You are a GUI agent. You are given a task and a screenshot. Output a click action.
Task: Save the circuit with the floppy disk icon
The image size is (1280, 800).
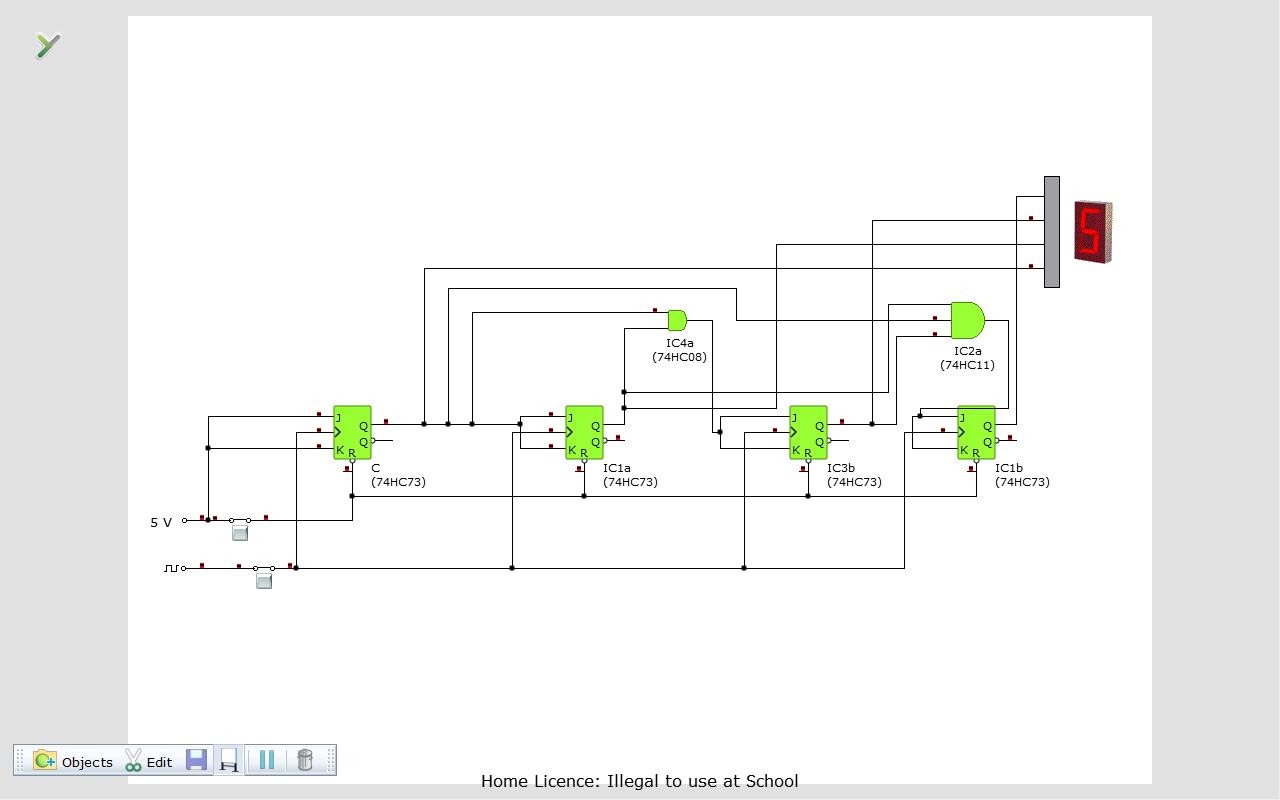196,760
